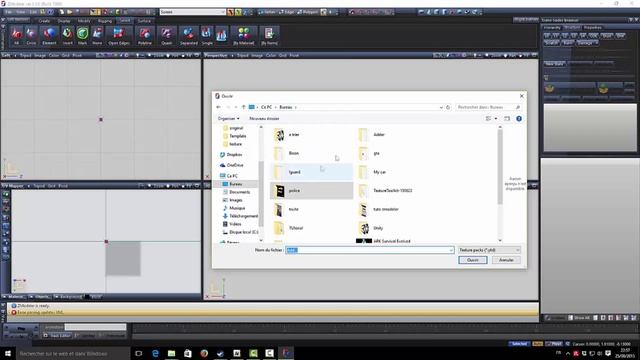Open the Hierarchy tab in right panel

point(552,27)
